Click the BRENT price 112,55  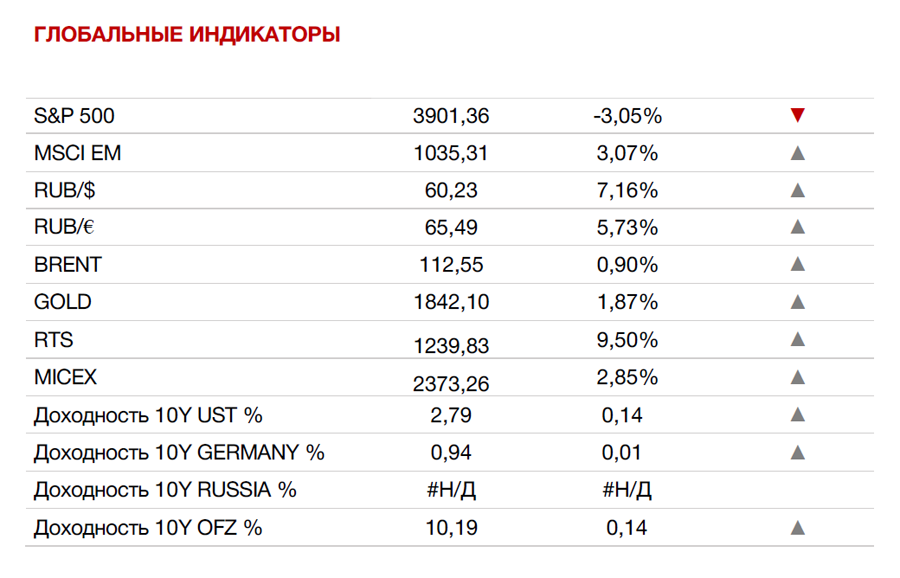click(x=451, y=265)
